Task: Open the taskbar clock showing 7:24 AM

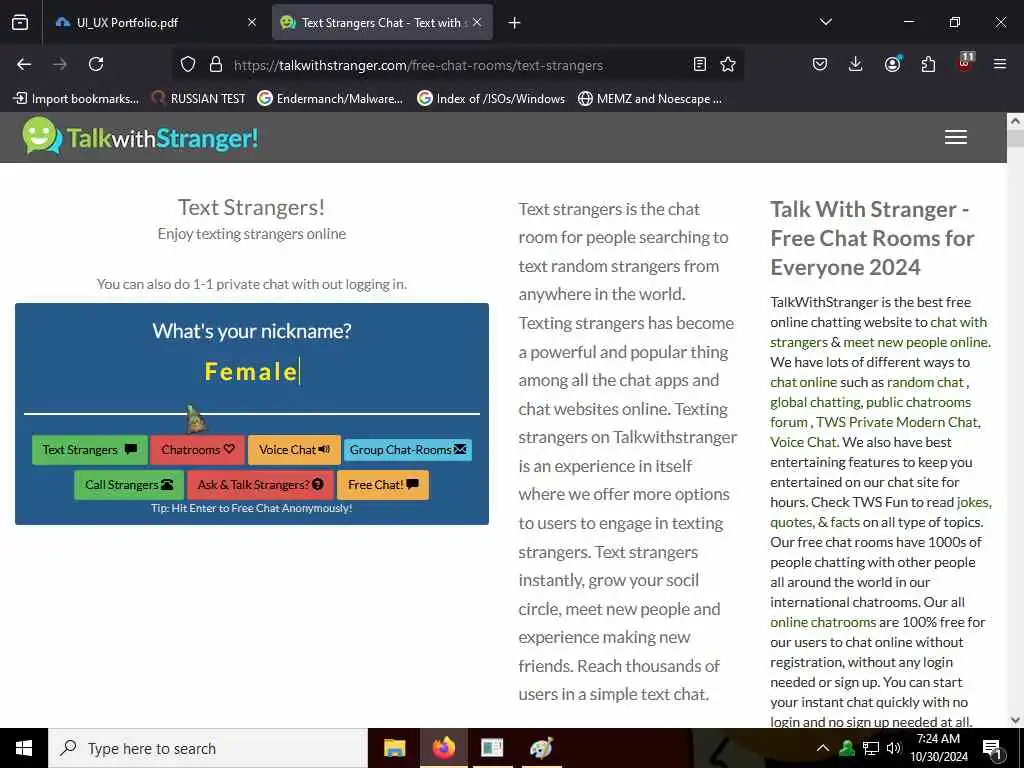Action: 938,748
